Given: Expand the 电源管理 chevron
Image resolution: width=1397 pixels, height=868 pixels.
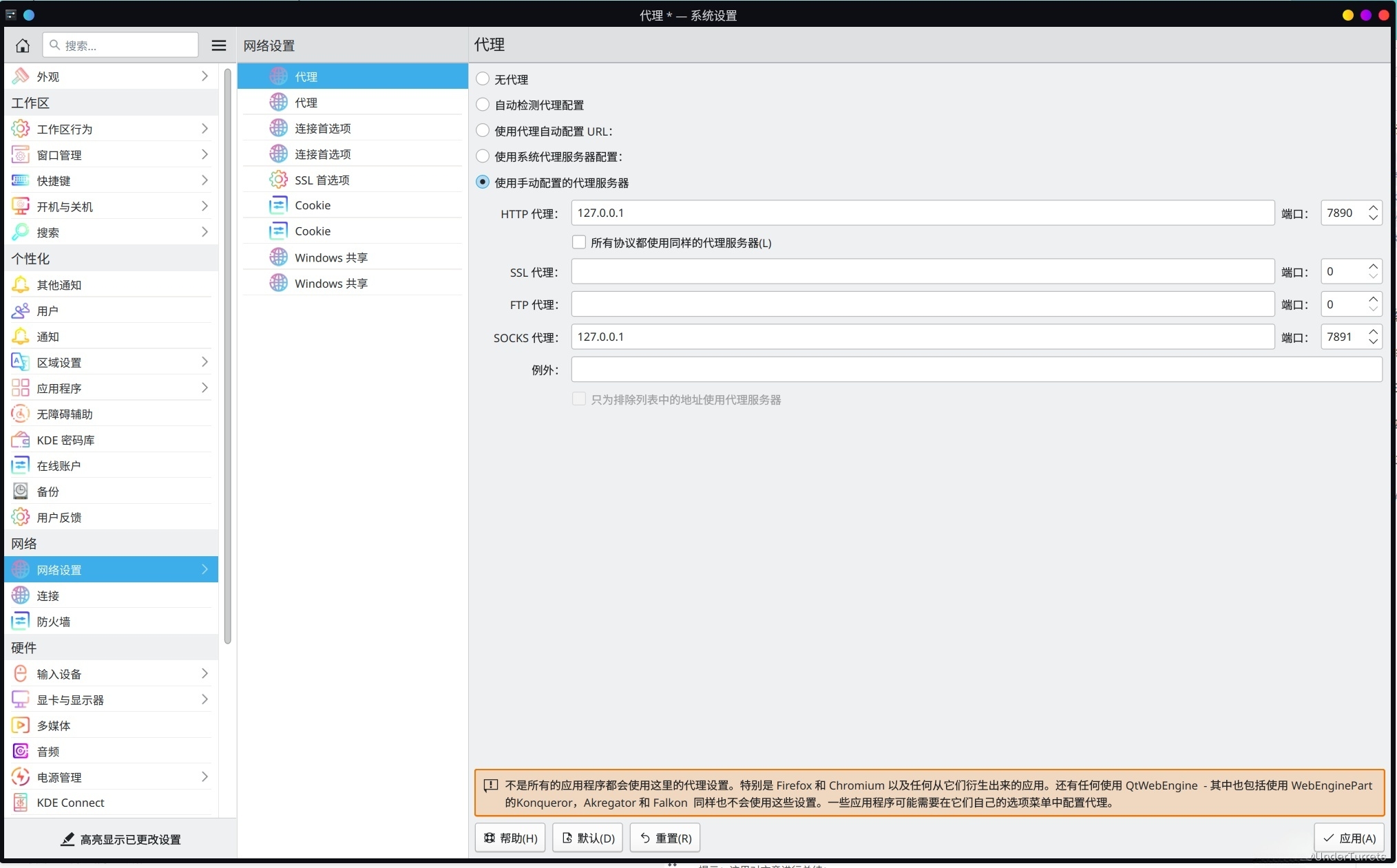Looking at the screenshot, I should click(x=204, y=776).
